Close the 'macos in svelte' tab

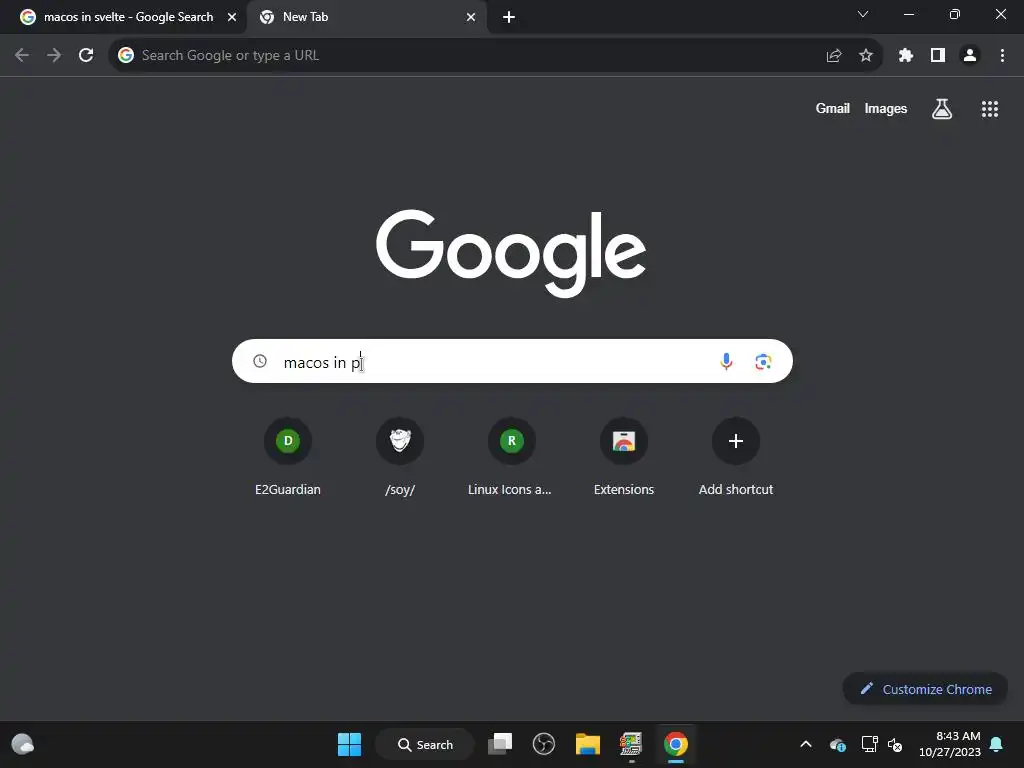pos(232,17)
